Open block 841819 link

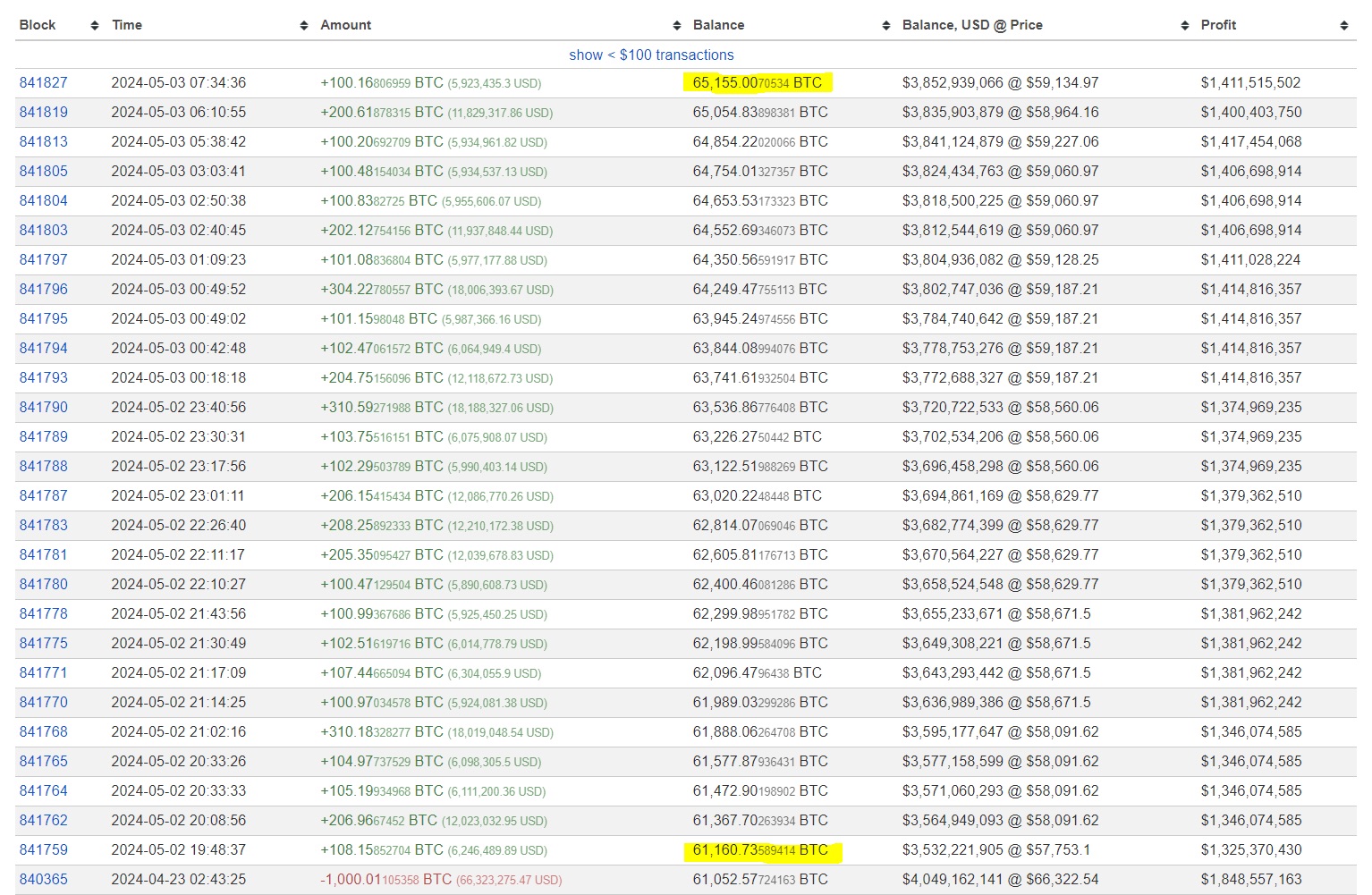(x=44, y=112)
